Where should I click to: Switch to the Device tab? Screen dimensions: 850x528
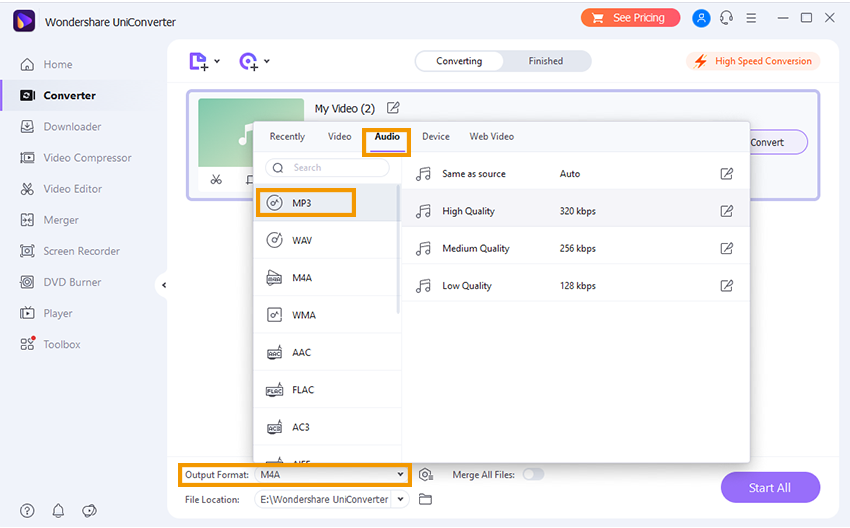click(436, 137)
